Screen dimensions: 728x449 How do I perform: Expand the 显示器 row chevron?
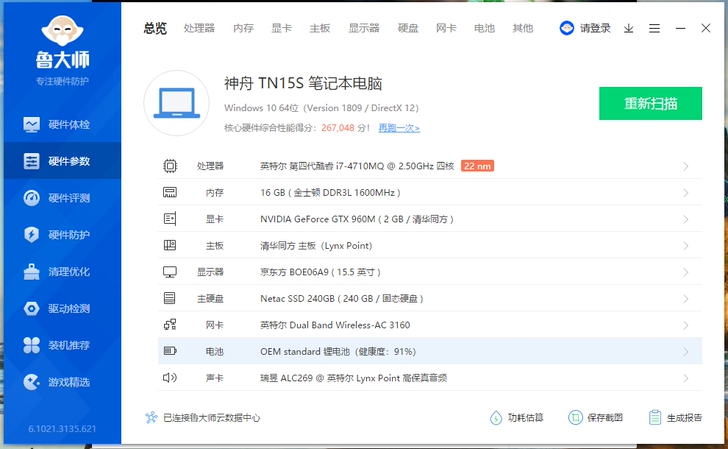pos(686,272)
